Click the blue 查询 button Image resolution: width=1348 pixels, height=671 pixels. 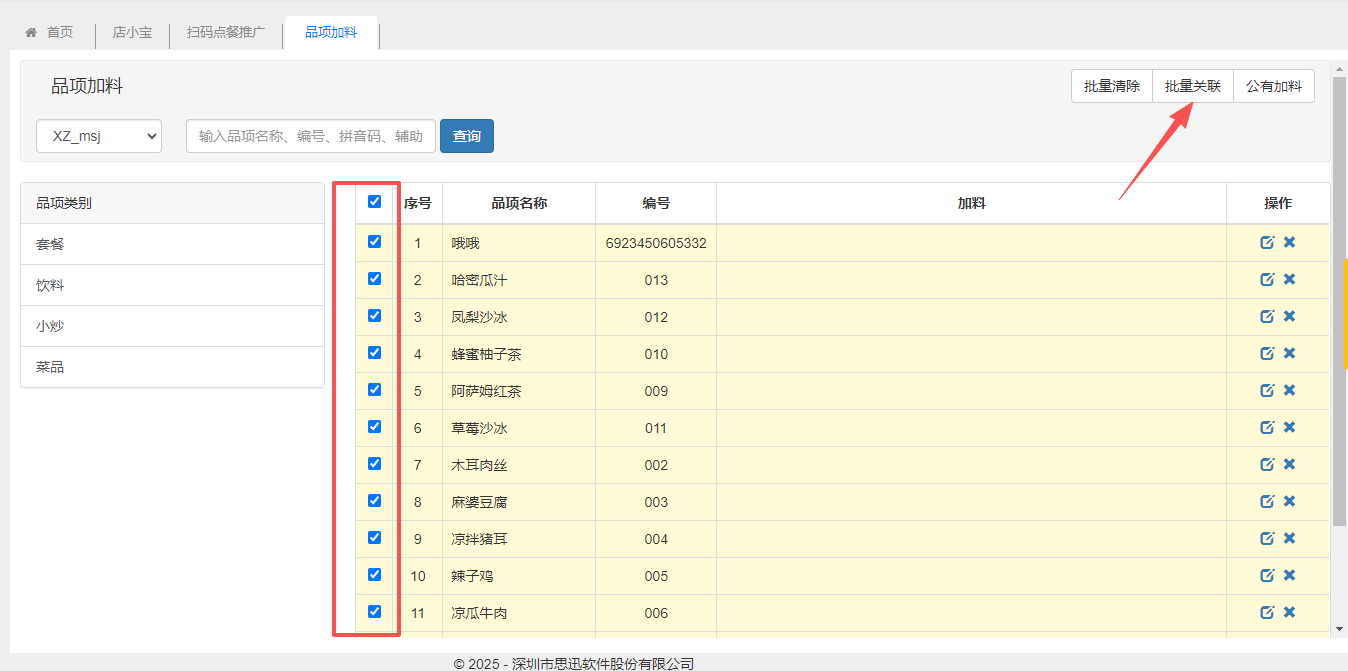tap(466, 136)
